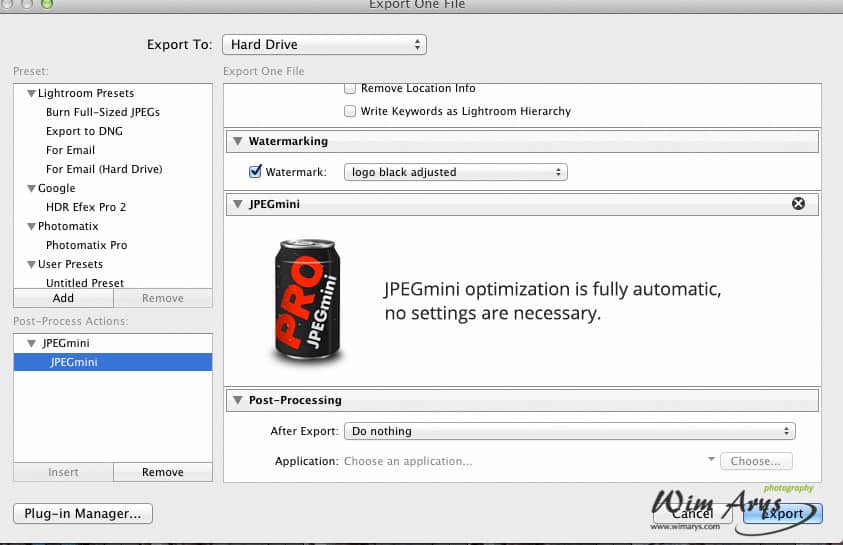Uncheck the Watermark checkbox
This screenshot has width=843, height=545.
tap(255, 171)
